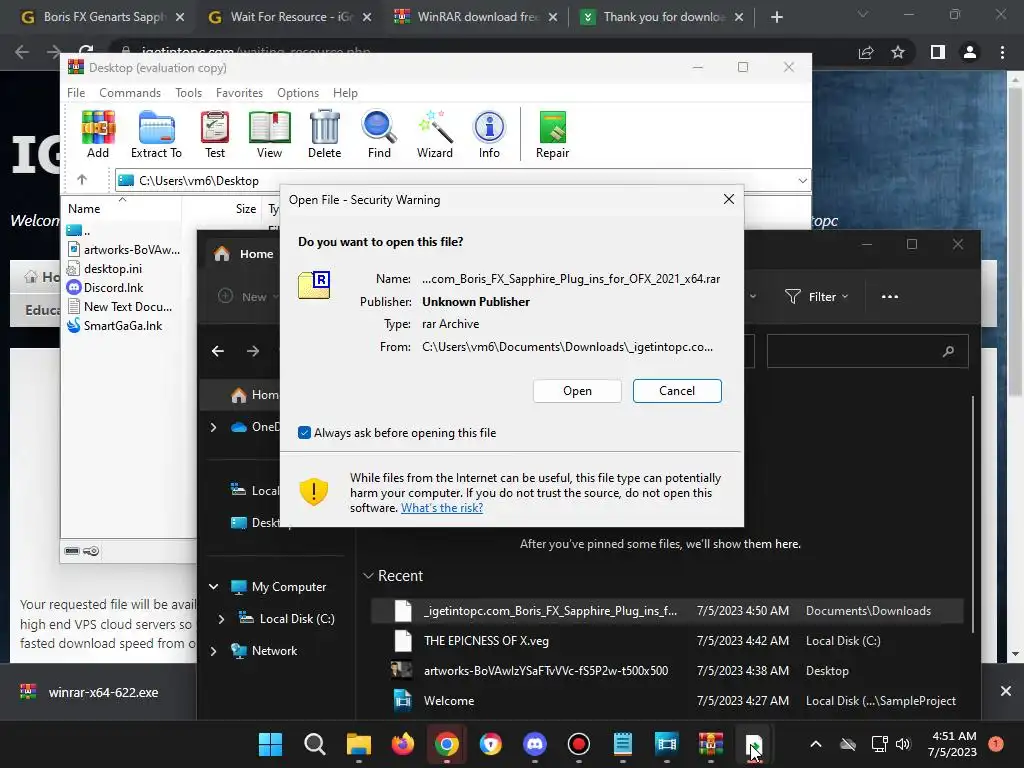1024x768 pixels.
Task: Click the Windows Start button on taskbar
Action: (270, 744)
